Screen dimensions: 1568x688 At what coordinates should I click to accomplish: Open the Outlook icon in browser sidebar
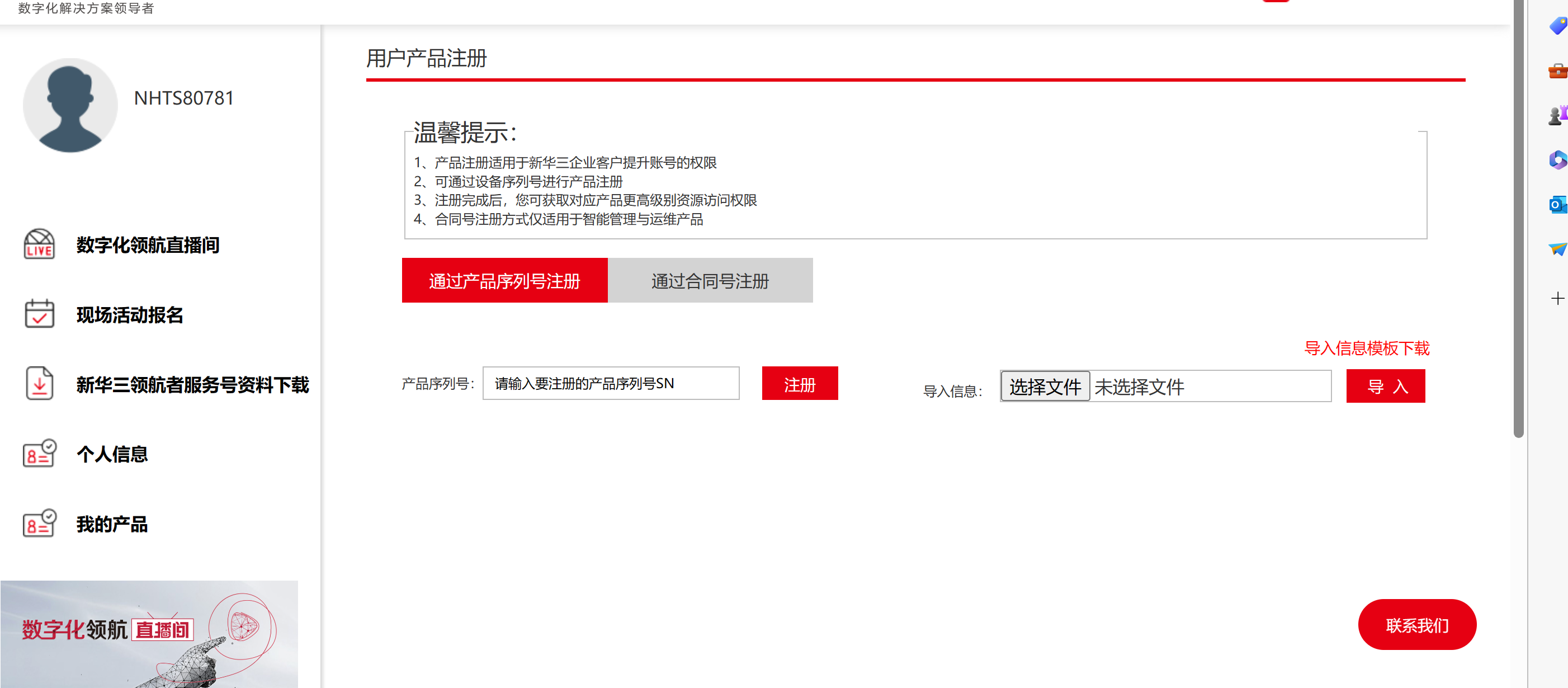tap(1557, 205)
